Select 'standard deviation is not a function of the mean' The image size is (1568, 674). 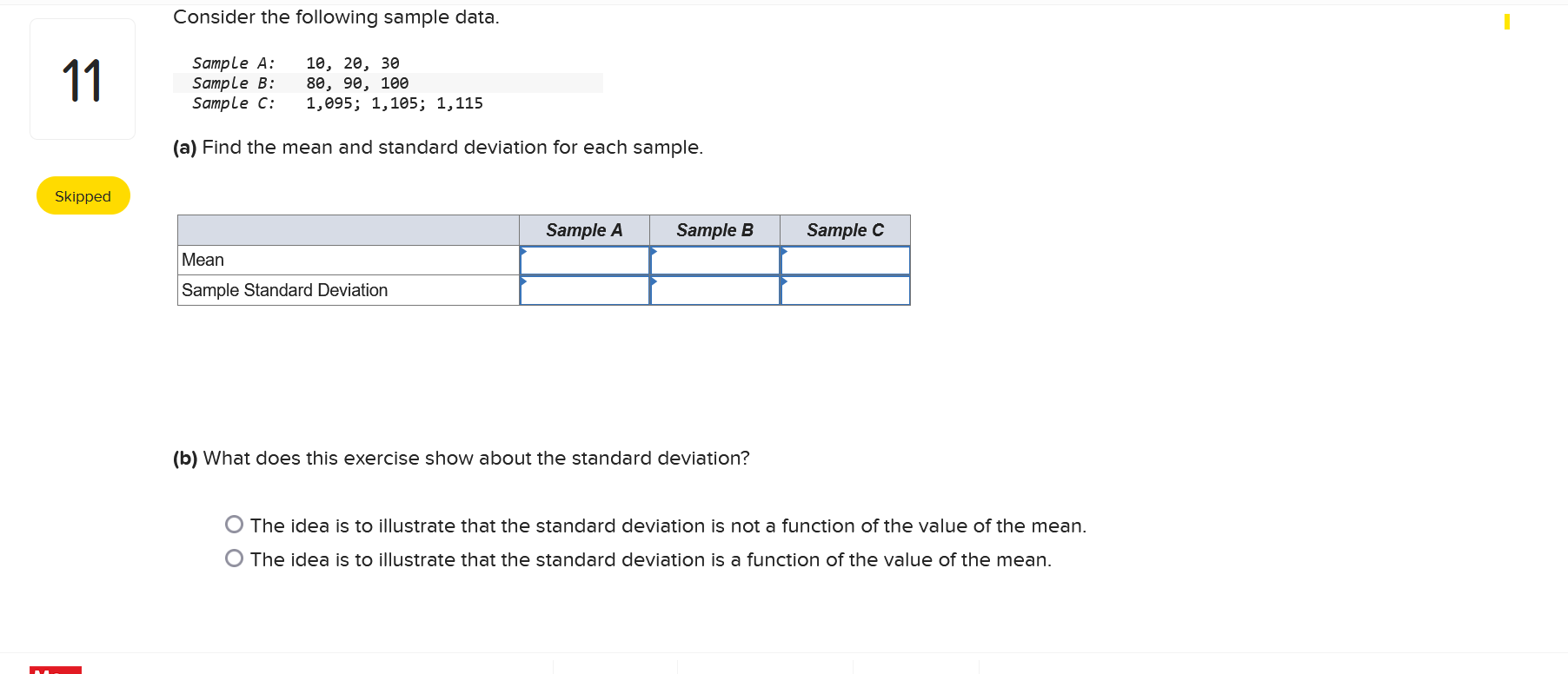pos(234,524)
